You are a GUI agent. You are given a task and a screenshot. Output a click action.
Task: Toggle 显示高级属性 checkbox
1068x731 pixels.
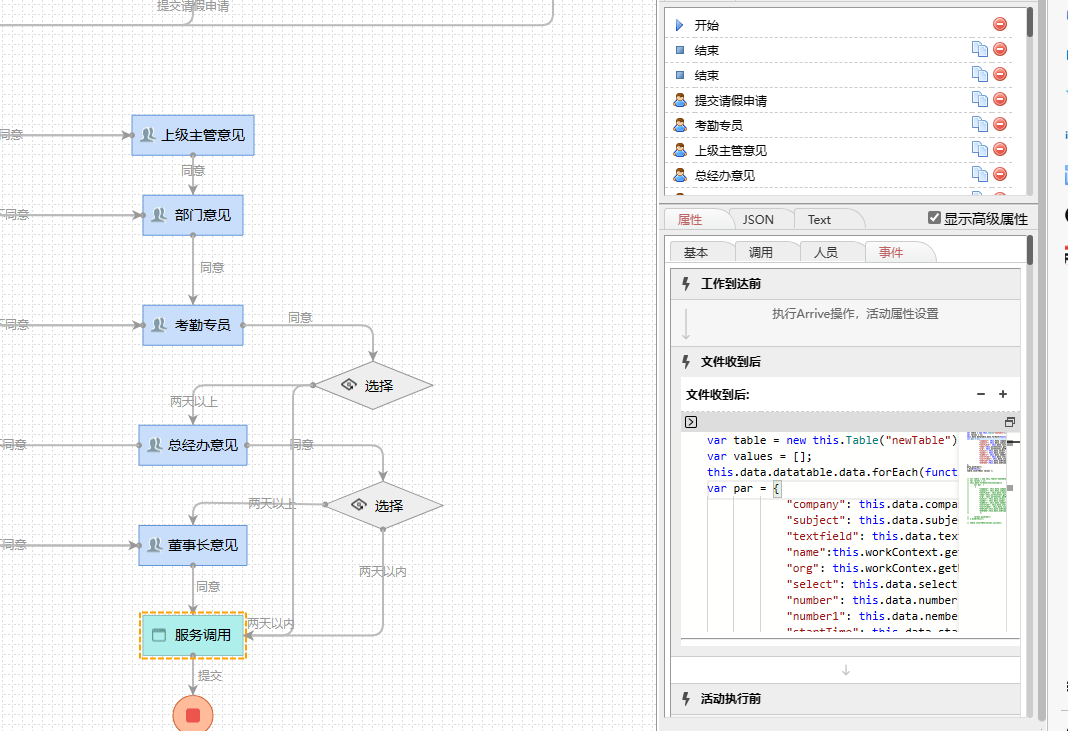coord(934,217)
